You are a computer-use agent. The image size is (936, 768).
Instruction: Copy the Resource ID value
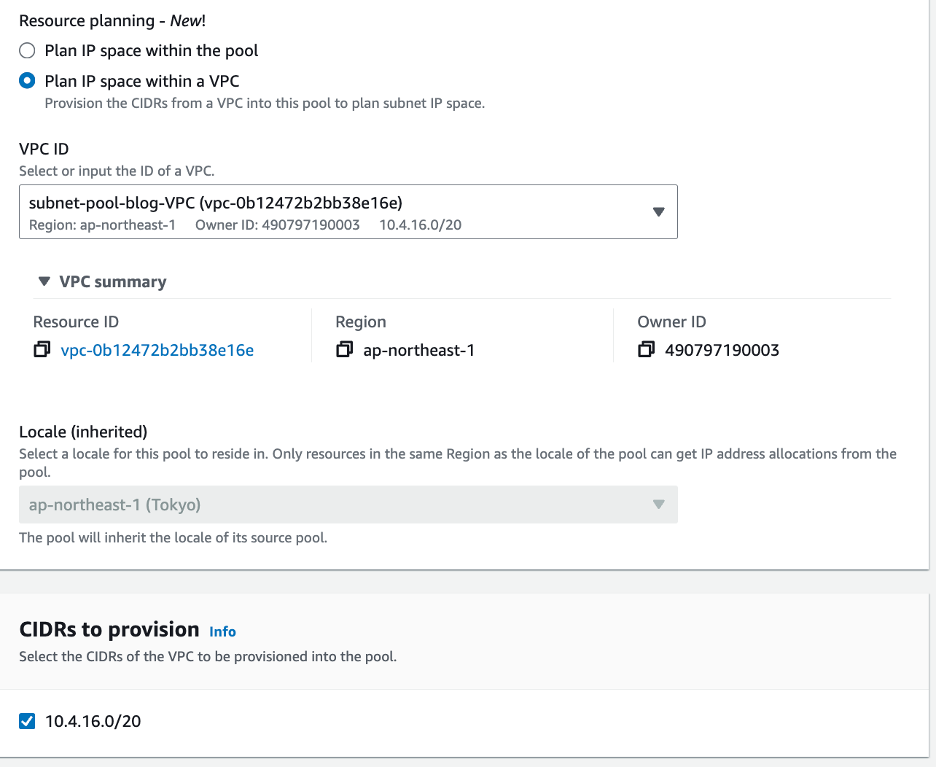(x=42, y=350)
